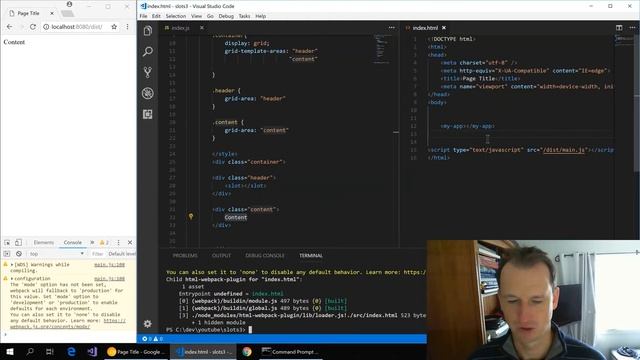Open a new Chrome tab
Screen dimensions: 640x360
68,13
